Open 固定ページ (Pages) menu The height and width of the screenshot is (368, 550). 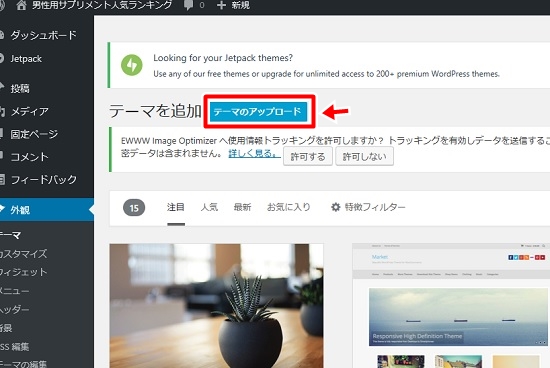tap(34, 134)
